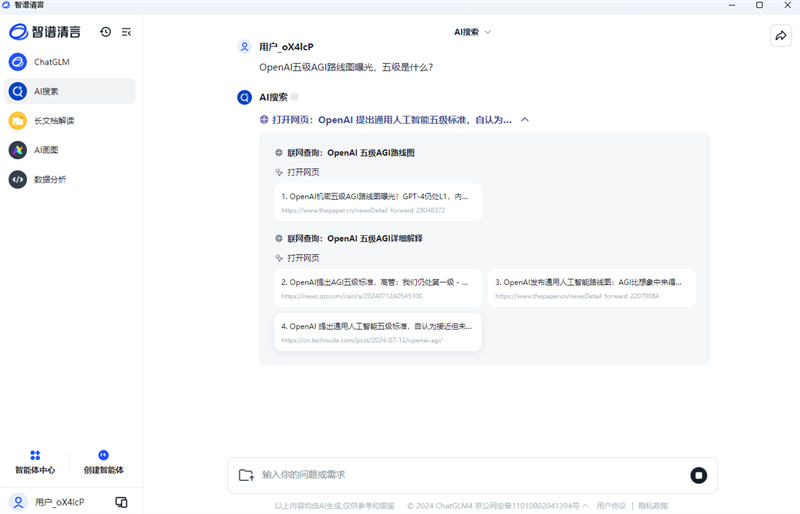Open 智能体中心 agent center

click(35, 462)
